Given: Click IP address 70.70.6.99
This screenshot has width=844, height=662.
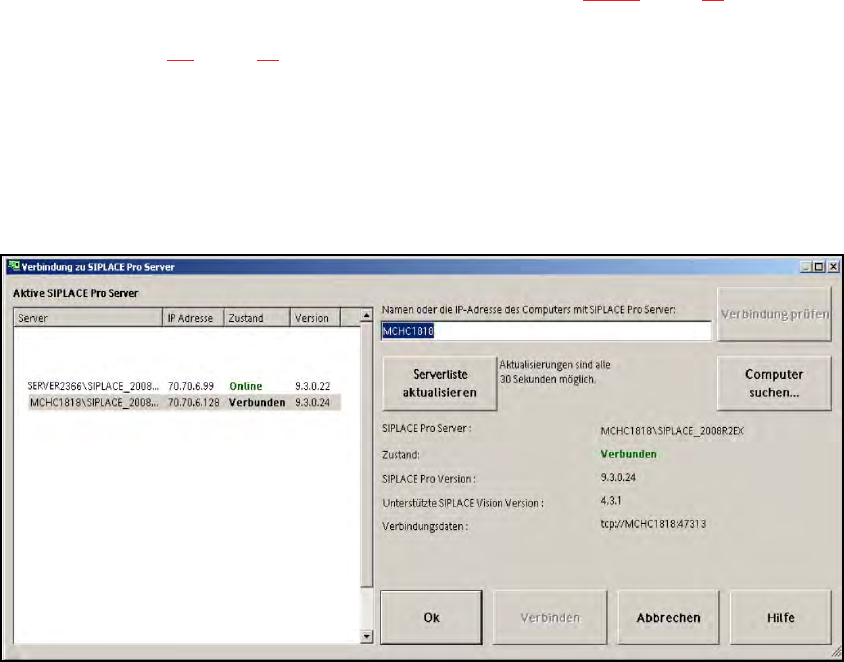Looking at the screenshot, I should click(191, 386).
